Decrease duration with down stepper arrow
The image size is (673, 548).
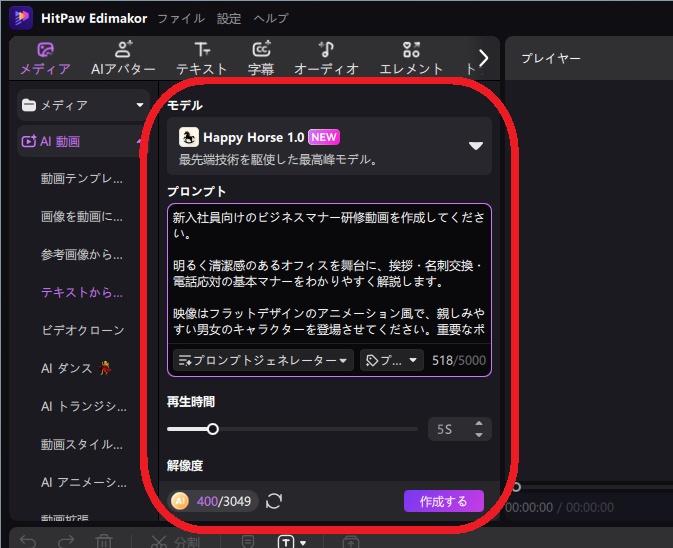tap(479, 435)
